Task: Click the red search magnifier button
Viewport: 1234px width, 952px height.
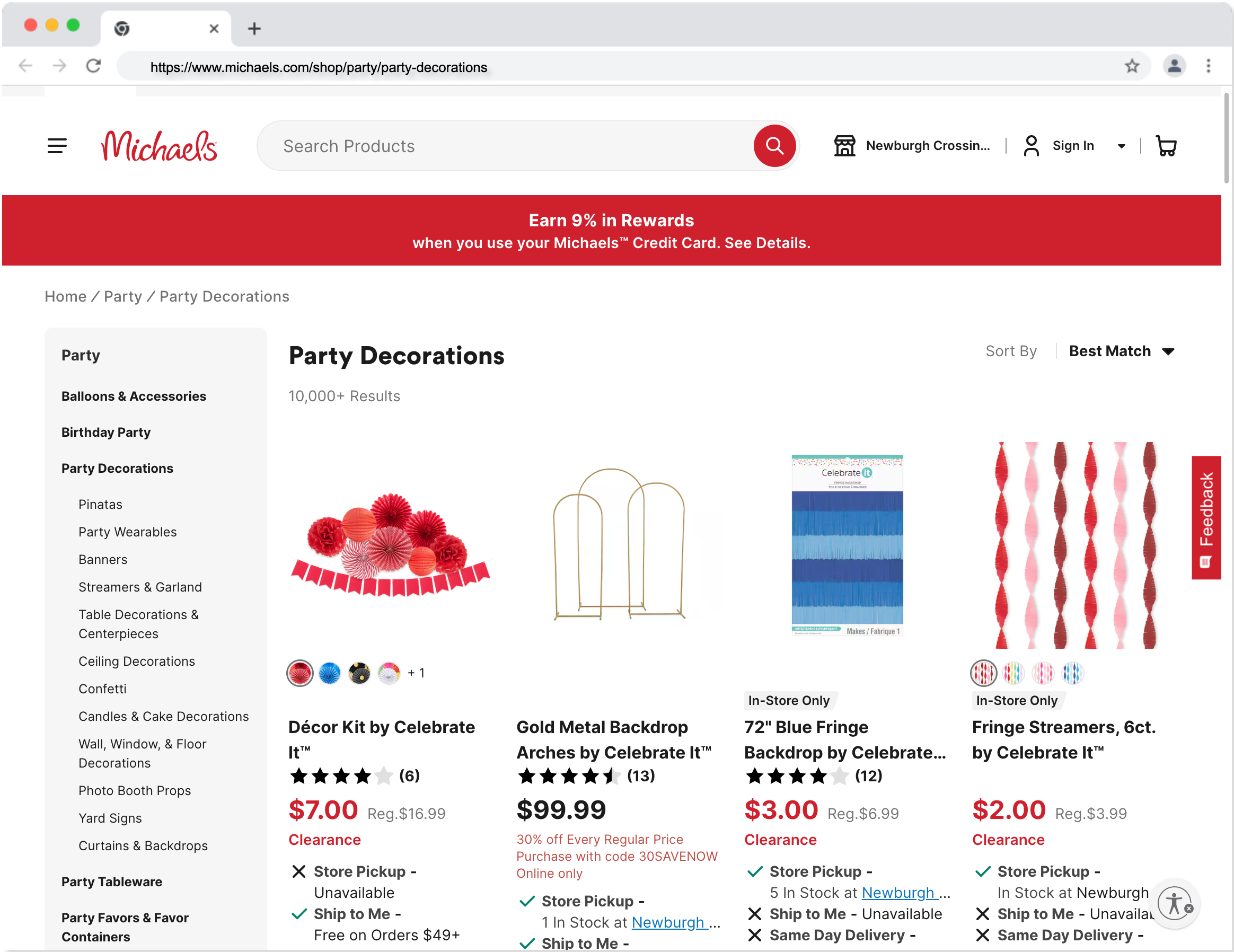Action: tap(774, 146)
